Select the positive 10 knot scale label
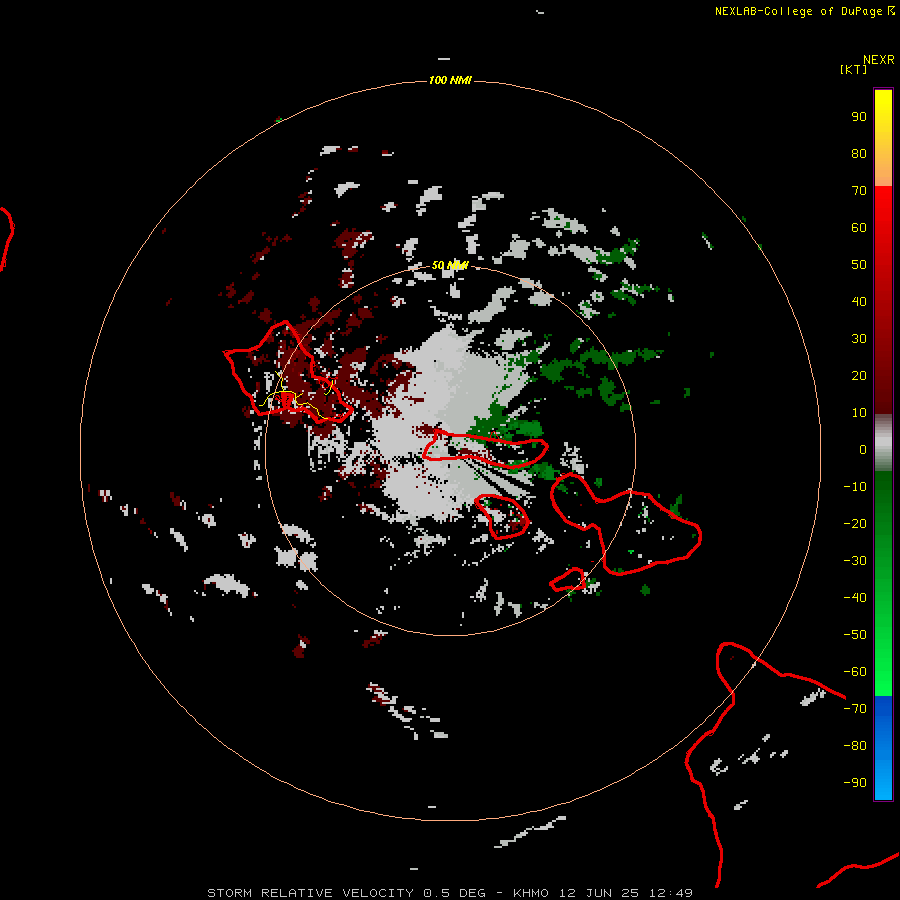Image resolution: width=900 pixels, height=900 pixels. click(x=859, y=413)
